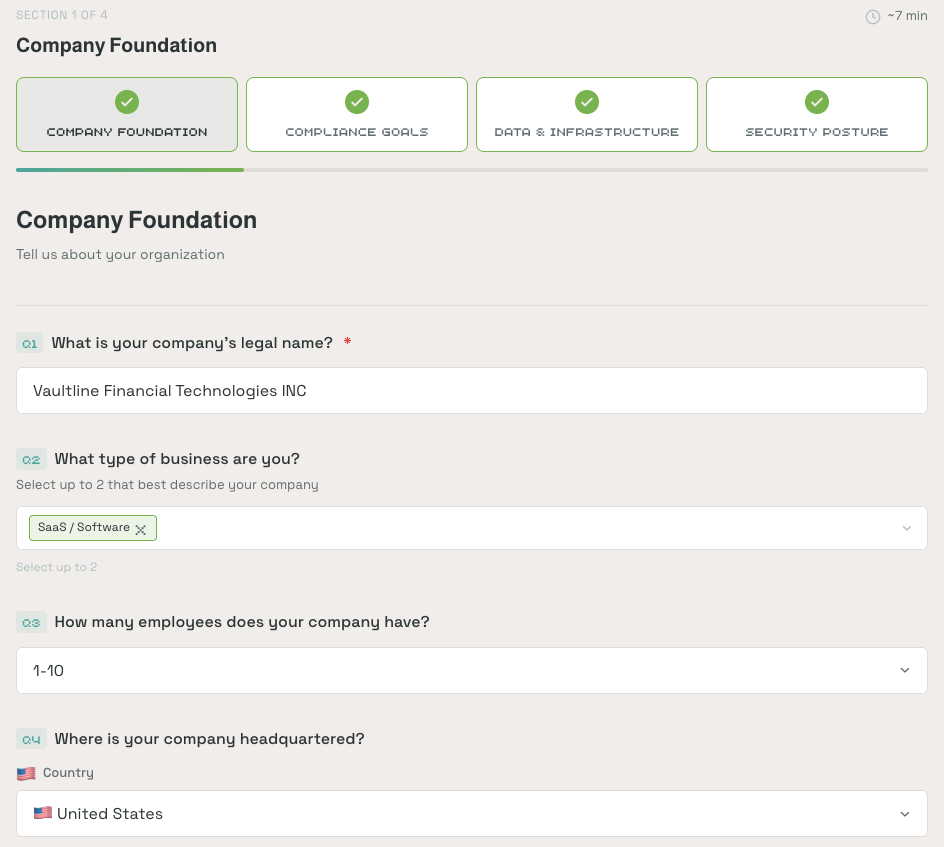Click the Data & Infrastructure checkmark icon
The width and height of the screenshot is (944, 847).
tap(587, 102)
